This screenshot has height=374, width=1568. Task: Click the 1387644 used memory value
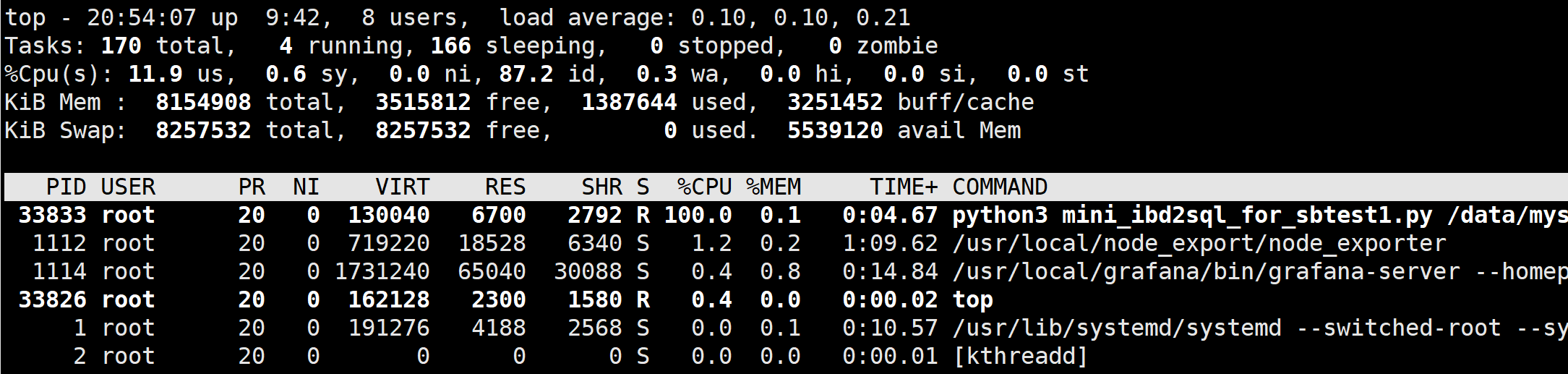(x=629, y=102)
